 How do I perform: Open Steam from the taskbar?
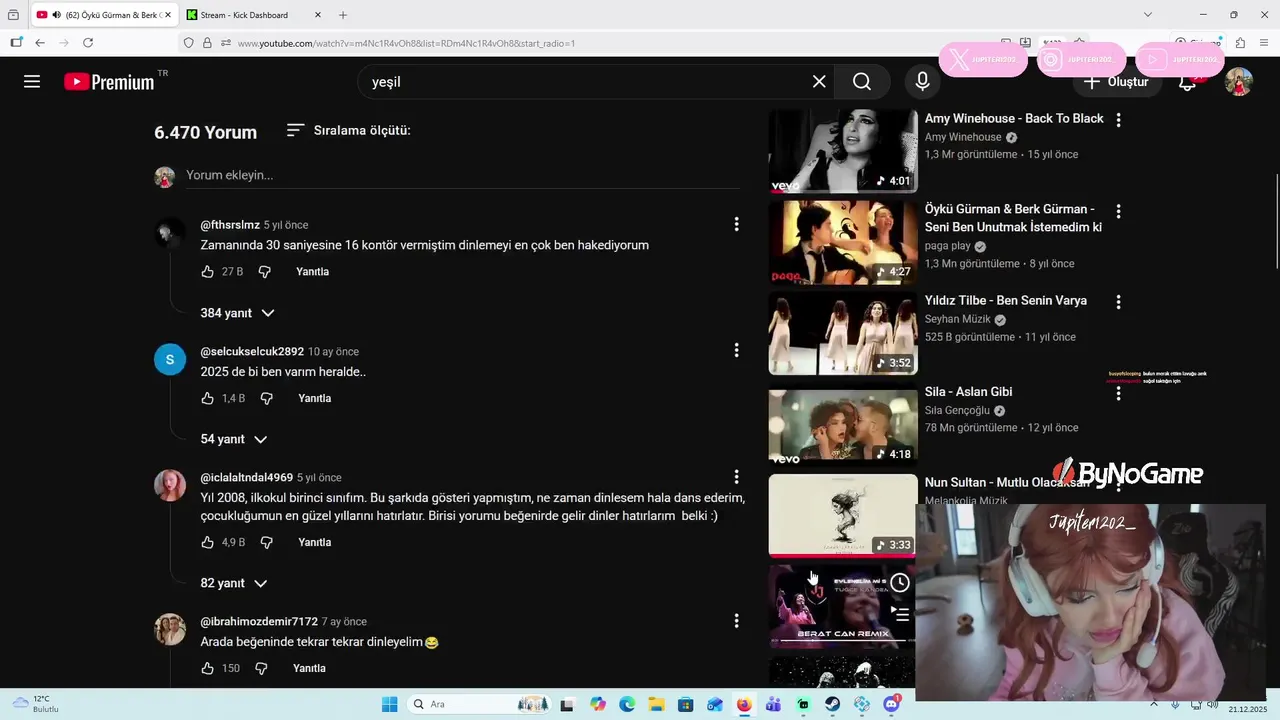832,704
